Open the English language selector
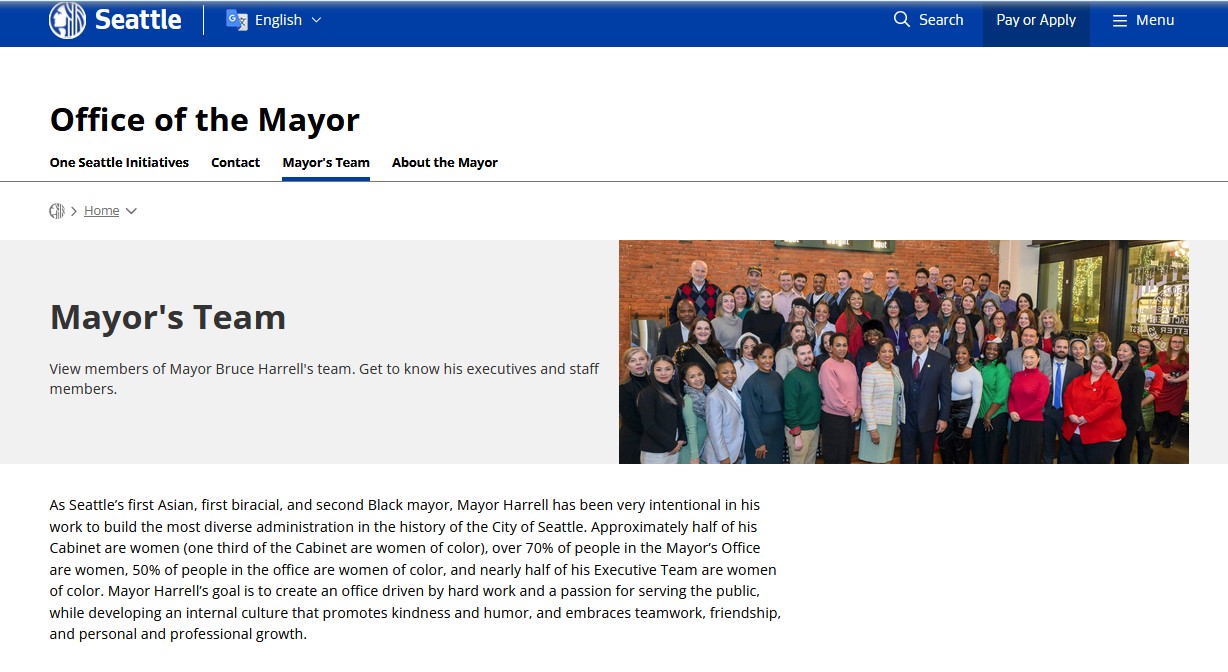Viewport: 1228px width, 672px height. point(278,20)
